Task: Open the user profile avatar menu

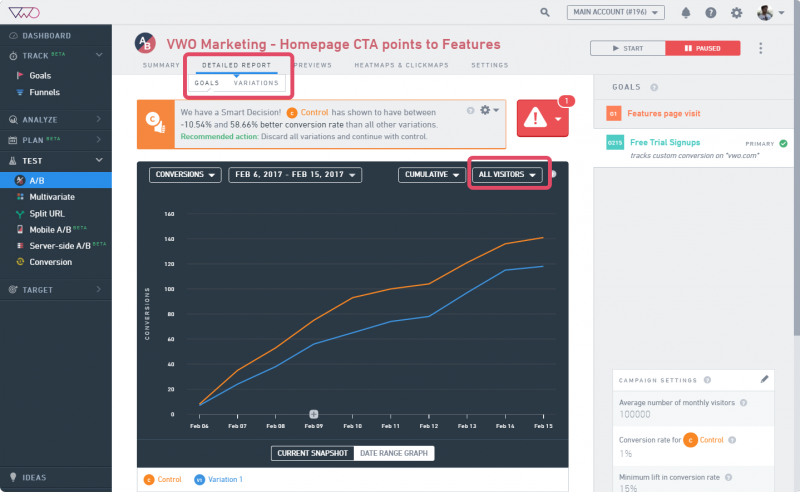Action: tap(770, 13)
